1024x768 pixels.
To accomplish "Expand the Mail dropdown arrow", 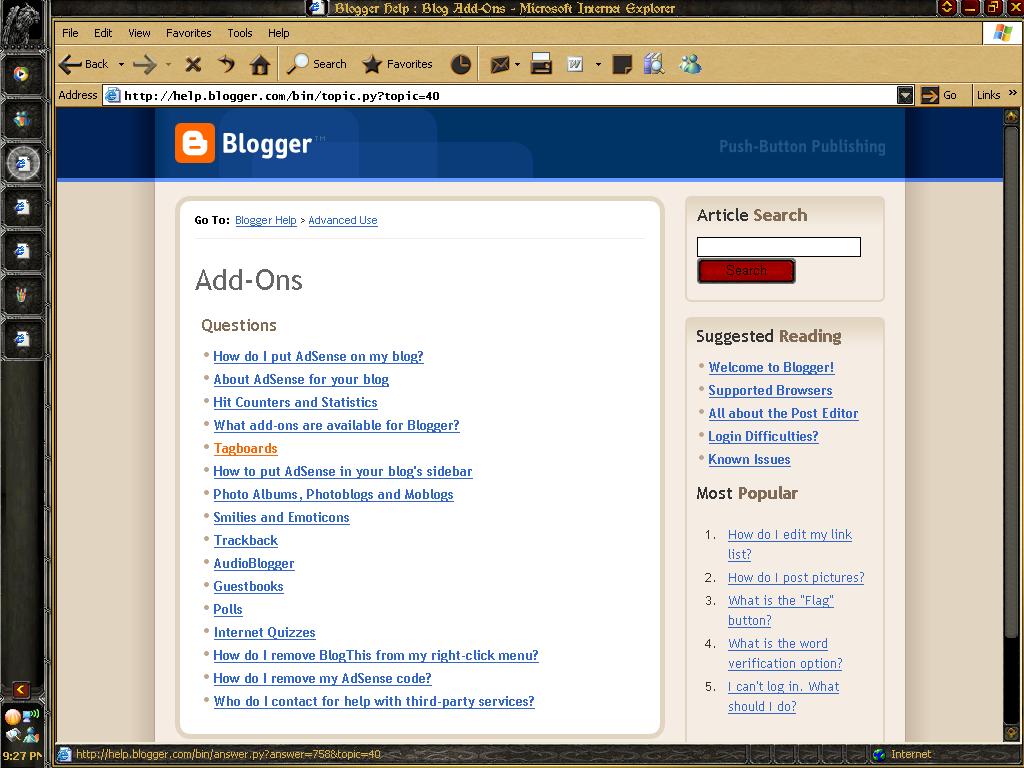I will pyautogui.click(x=517, y=64).
